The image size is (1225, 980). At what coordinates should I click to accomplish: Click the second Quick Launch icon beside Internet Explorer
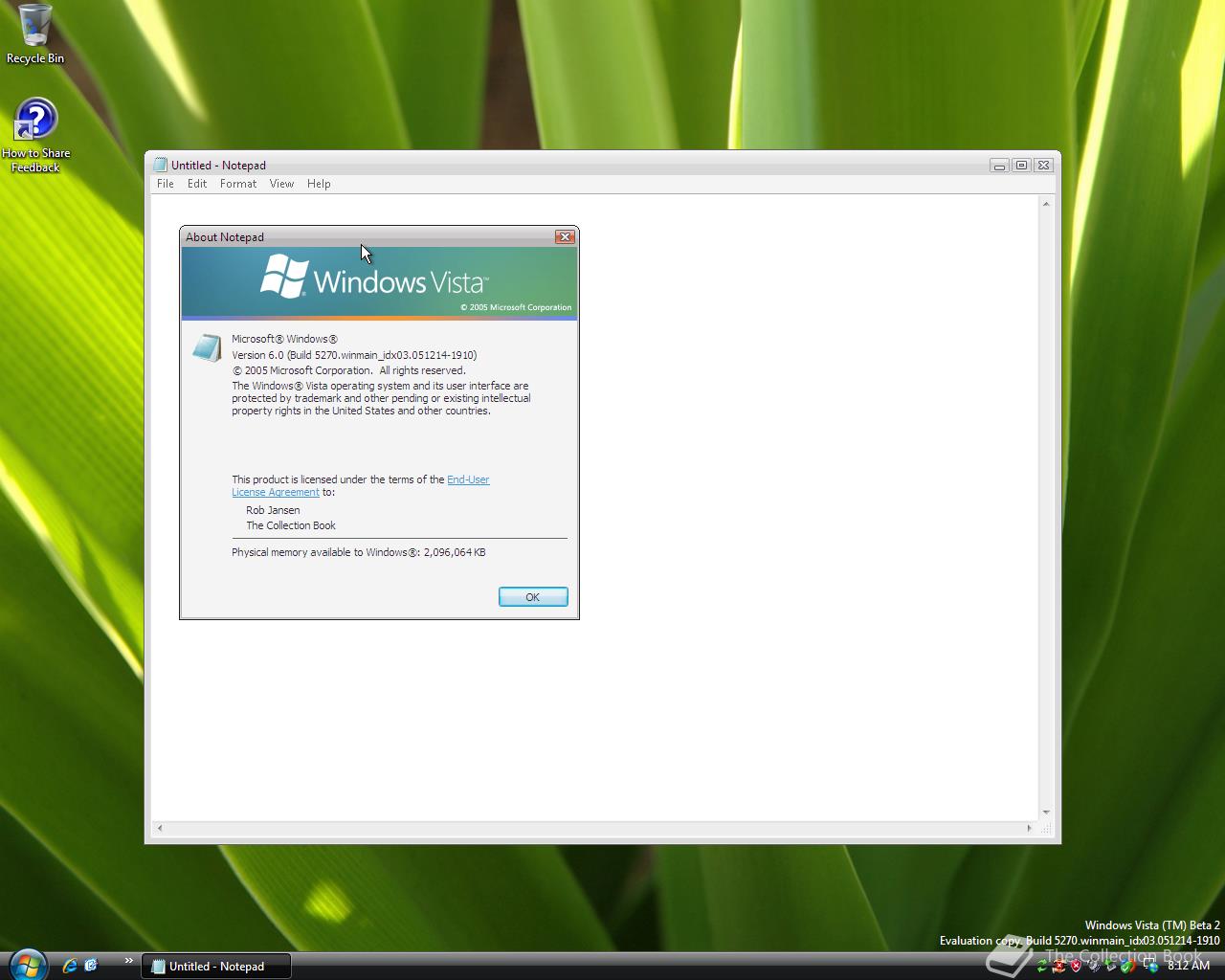tap(91, 966)
